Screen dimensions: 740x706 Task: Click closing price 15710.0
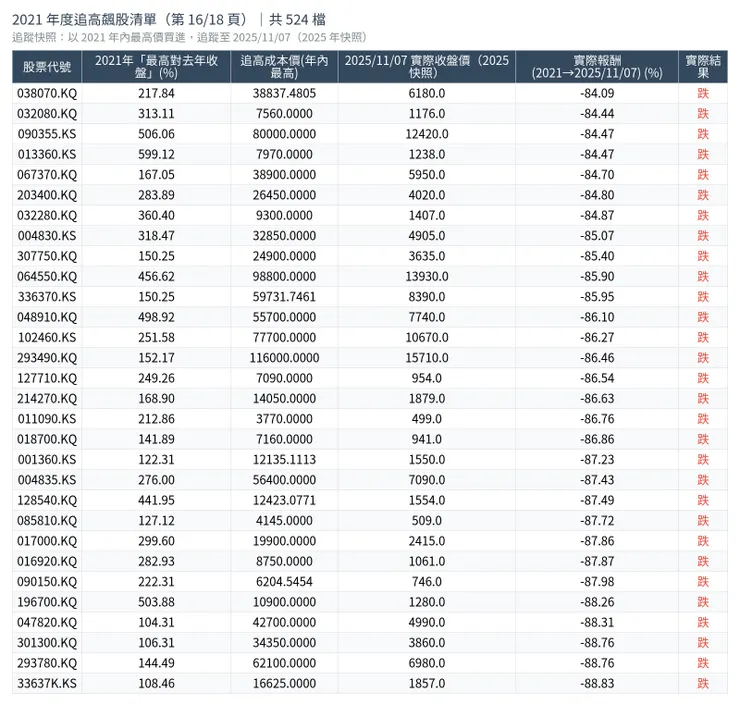pyautogui.click(x=427, y=358)
